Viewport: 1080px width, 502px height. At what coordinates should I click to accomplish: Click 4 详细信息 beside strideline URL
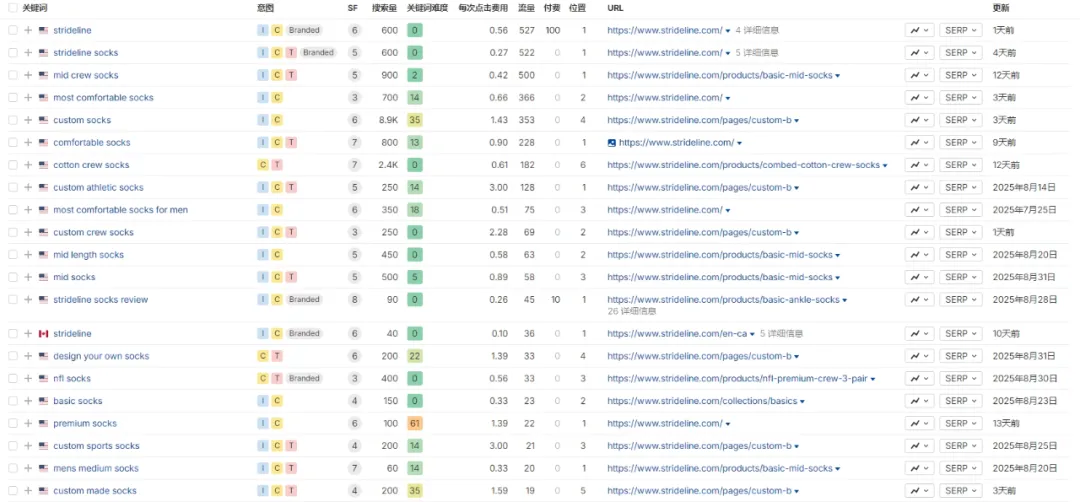coord(757,30)
